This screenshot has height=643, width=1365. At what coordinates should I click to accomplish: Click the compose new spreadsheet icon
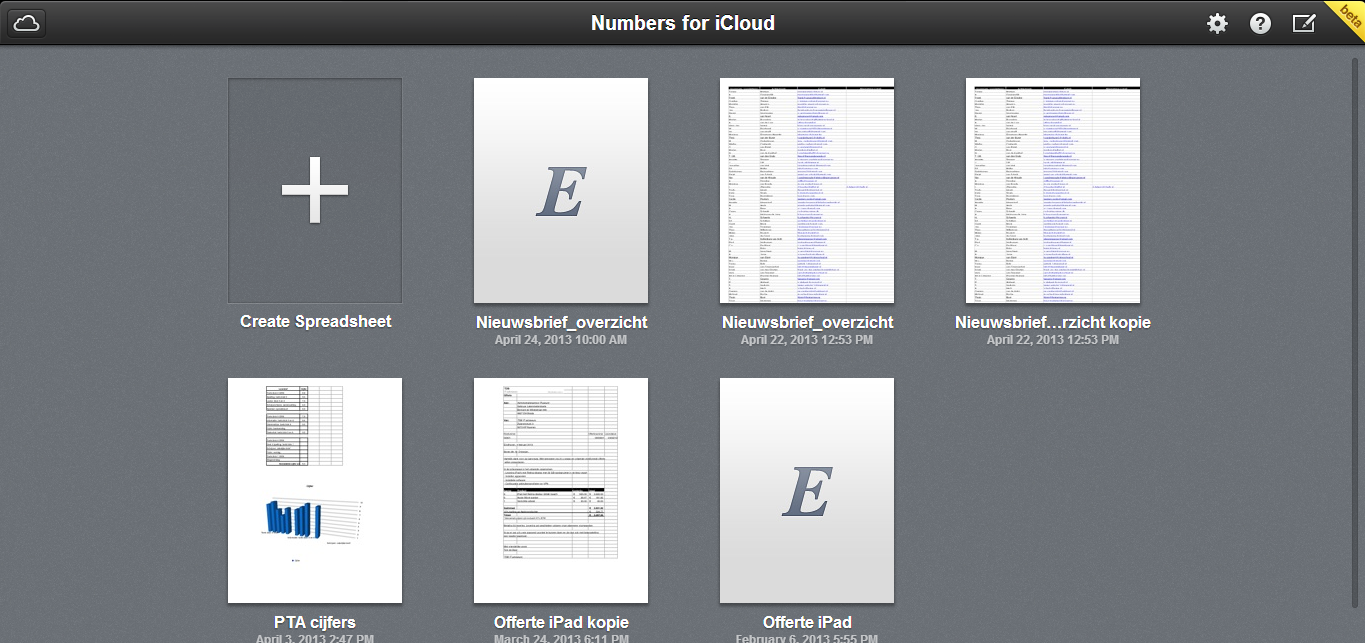click(1304, 23)
